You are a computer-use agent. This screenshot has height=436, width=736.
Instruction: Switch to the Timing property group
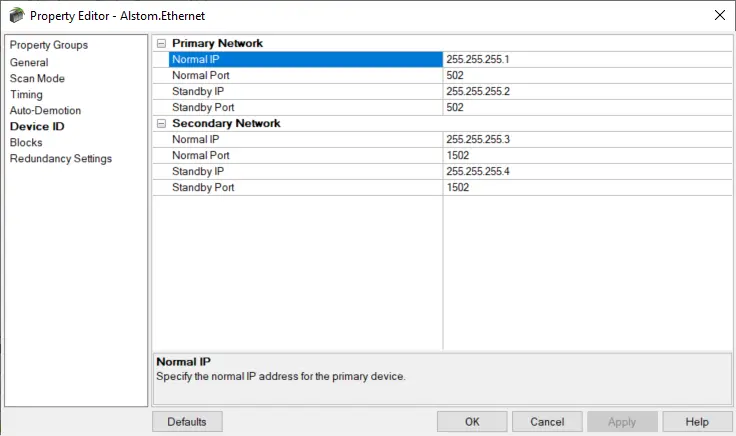[x=26, y=94]
